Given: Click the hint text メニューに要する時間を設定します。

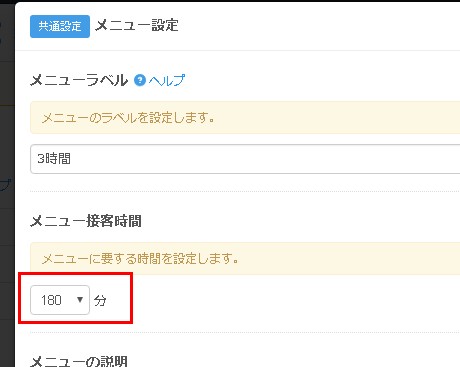Looking at the screenshot, I should click(x=140, y=259).
